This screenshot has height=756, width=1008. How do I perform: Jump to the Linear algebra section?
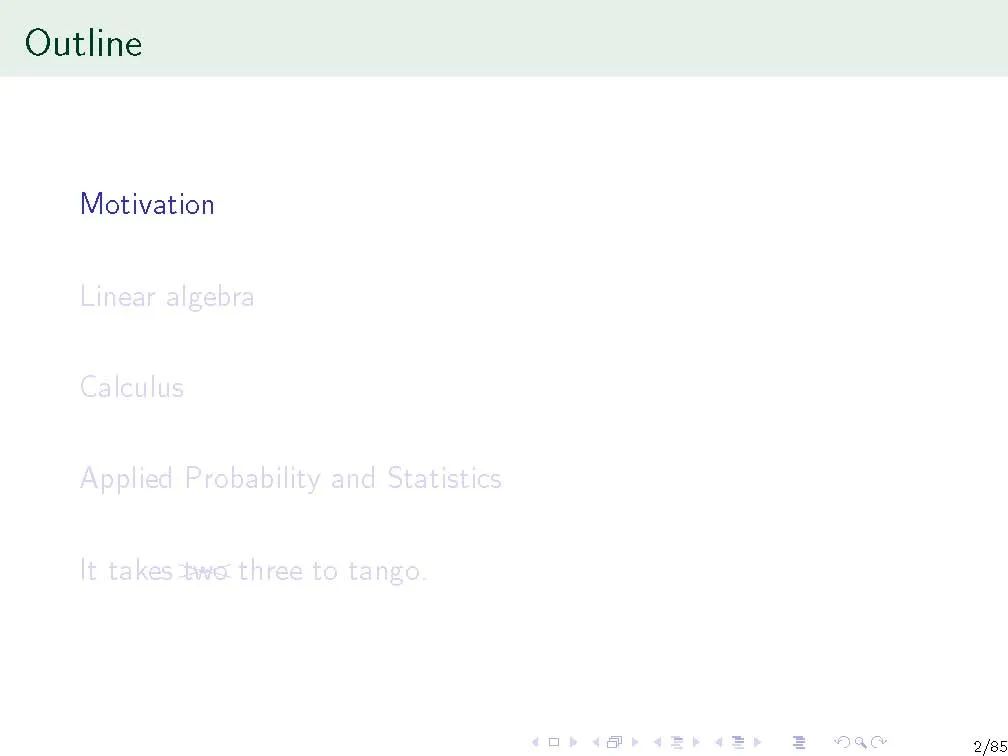167,296
